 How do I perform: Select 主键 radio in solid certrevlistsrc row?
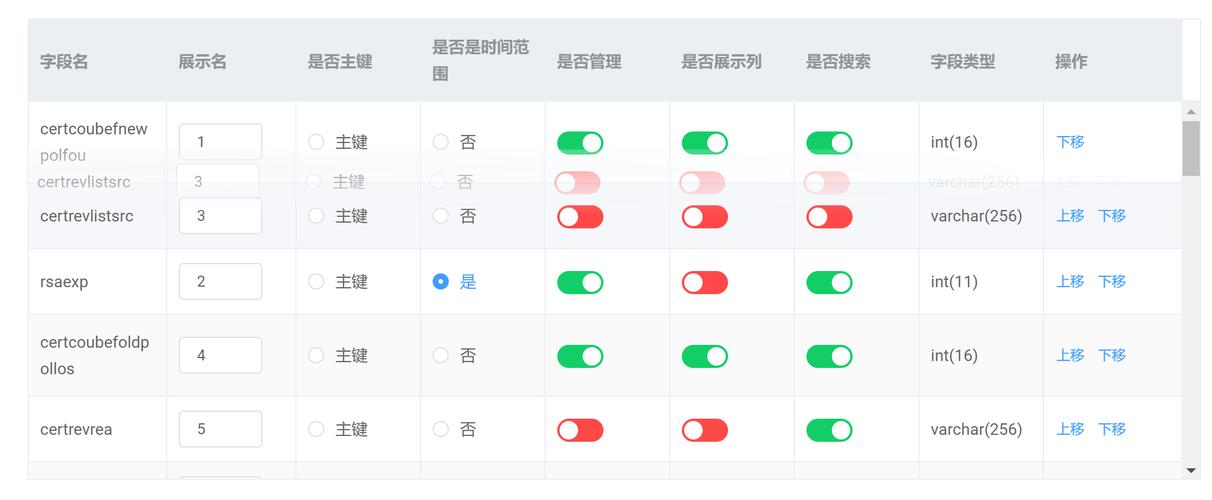[x=316, y=216]
